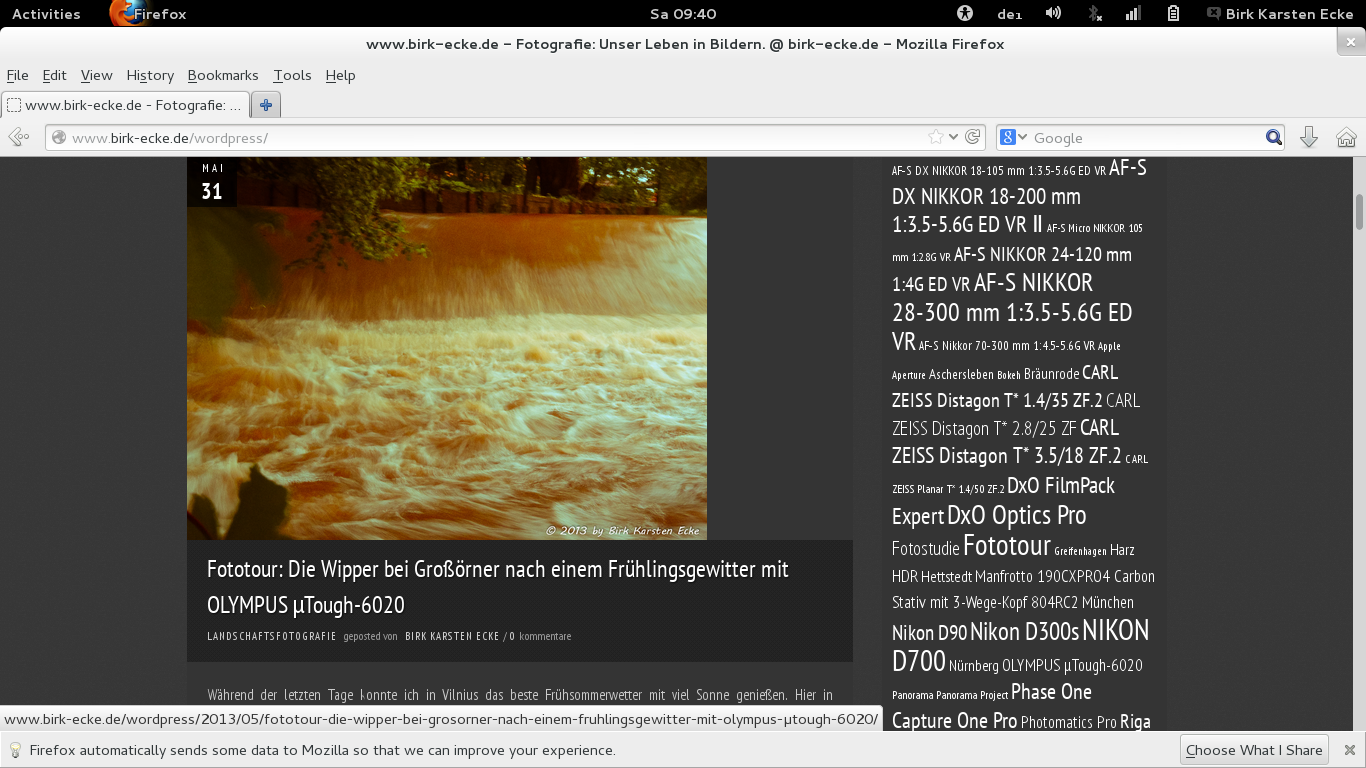Open the History menu
The width and height of the screenshot is (1366, 768).
point(150,75)
